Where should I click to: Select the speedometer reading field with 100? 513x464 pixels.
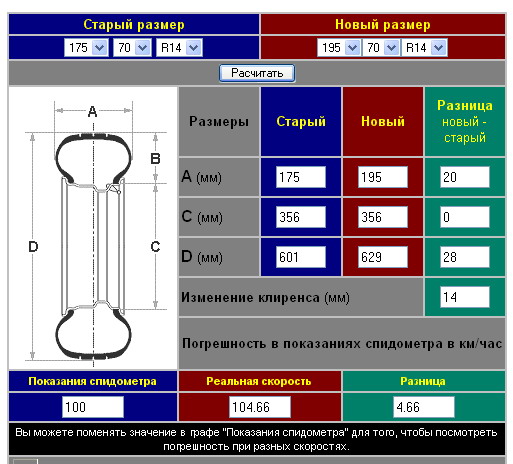click(x=93, y=407)
